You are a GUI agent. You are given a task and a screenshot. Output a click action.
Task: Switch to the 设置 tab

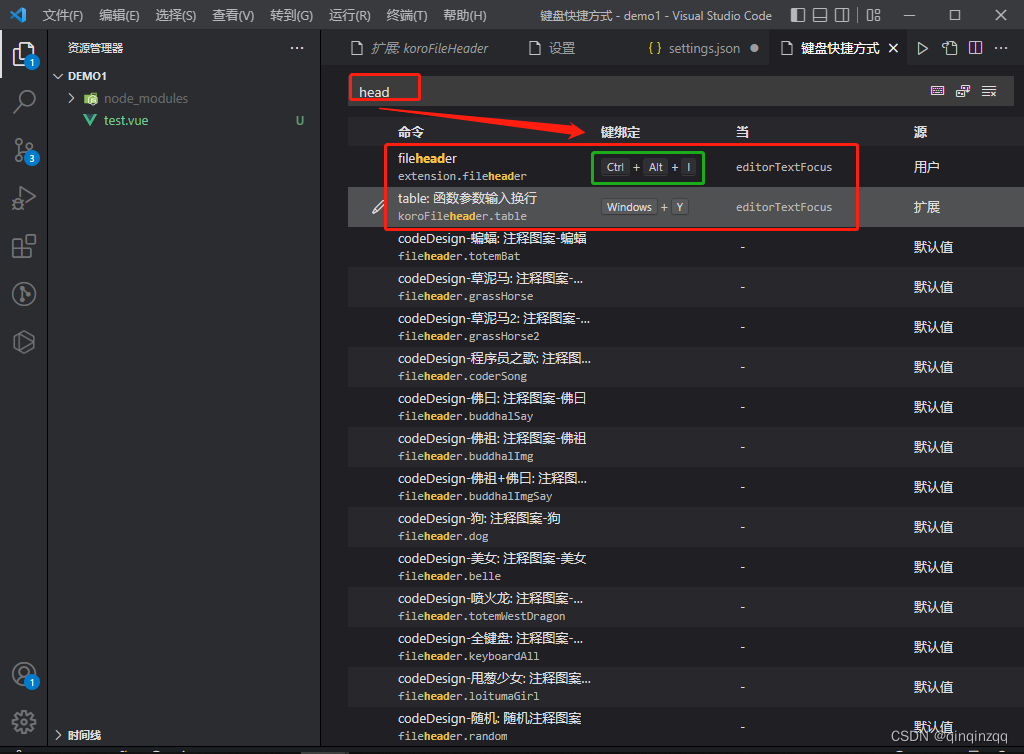click(x=551, y=48)
